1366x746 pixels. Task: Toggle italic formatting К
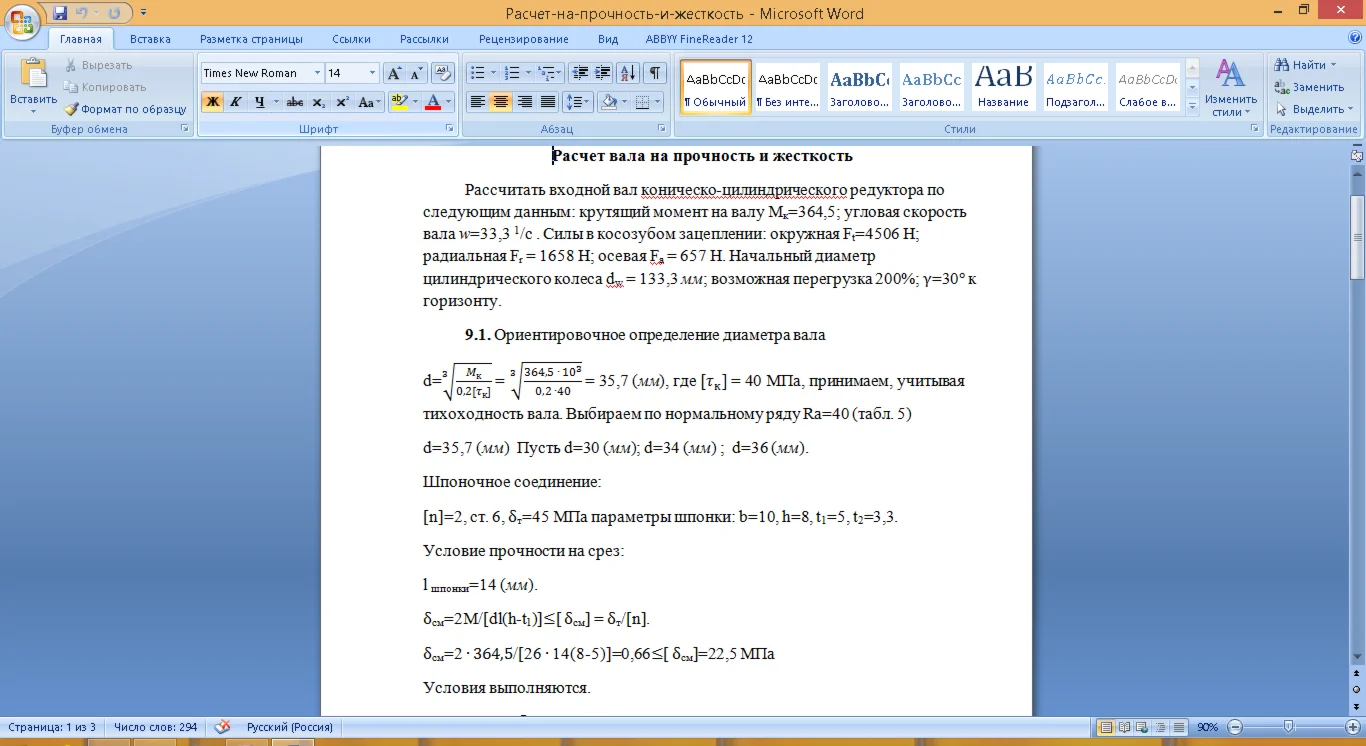tap(236, 102)
